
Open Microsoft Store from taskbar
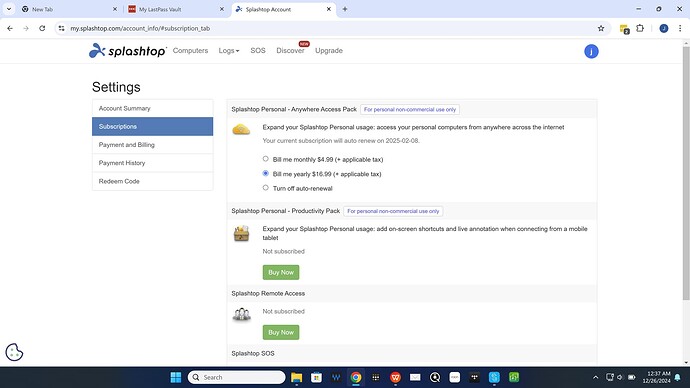click(316, 377)
